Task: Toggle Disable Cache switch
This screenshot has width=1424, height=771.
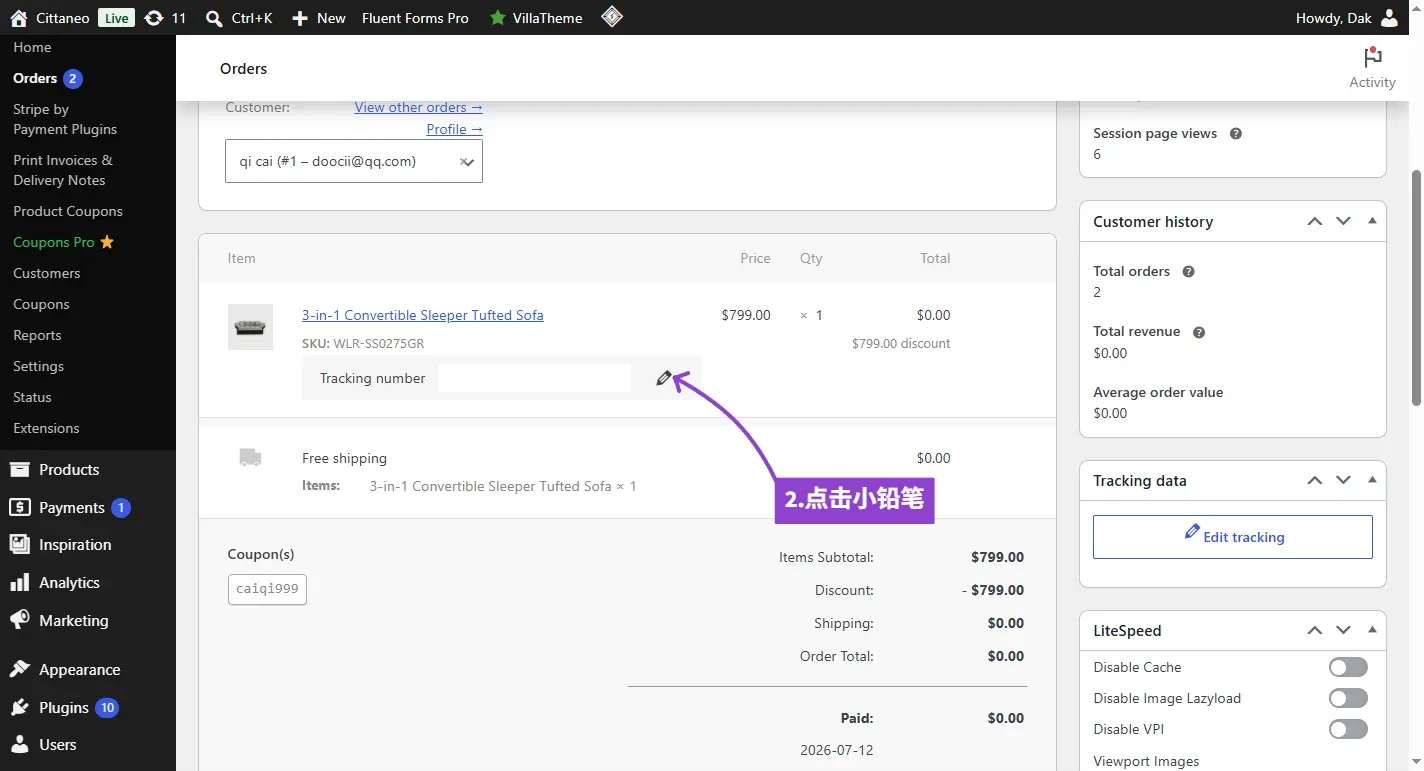Action: 1348,667
